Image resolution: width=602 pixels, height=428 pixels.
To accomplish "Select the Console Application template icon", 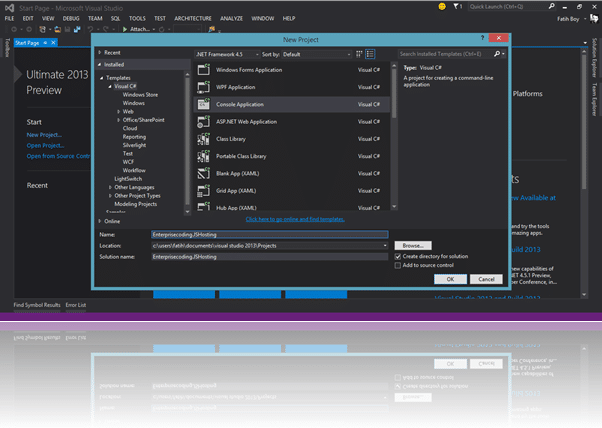I will click(203, 104).
